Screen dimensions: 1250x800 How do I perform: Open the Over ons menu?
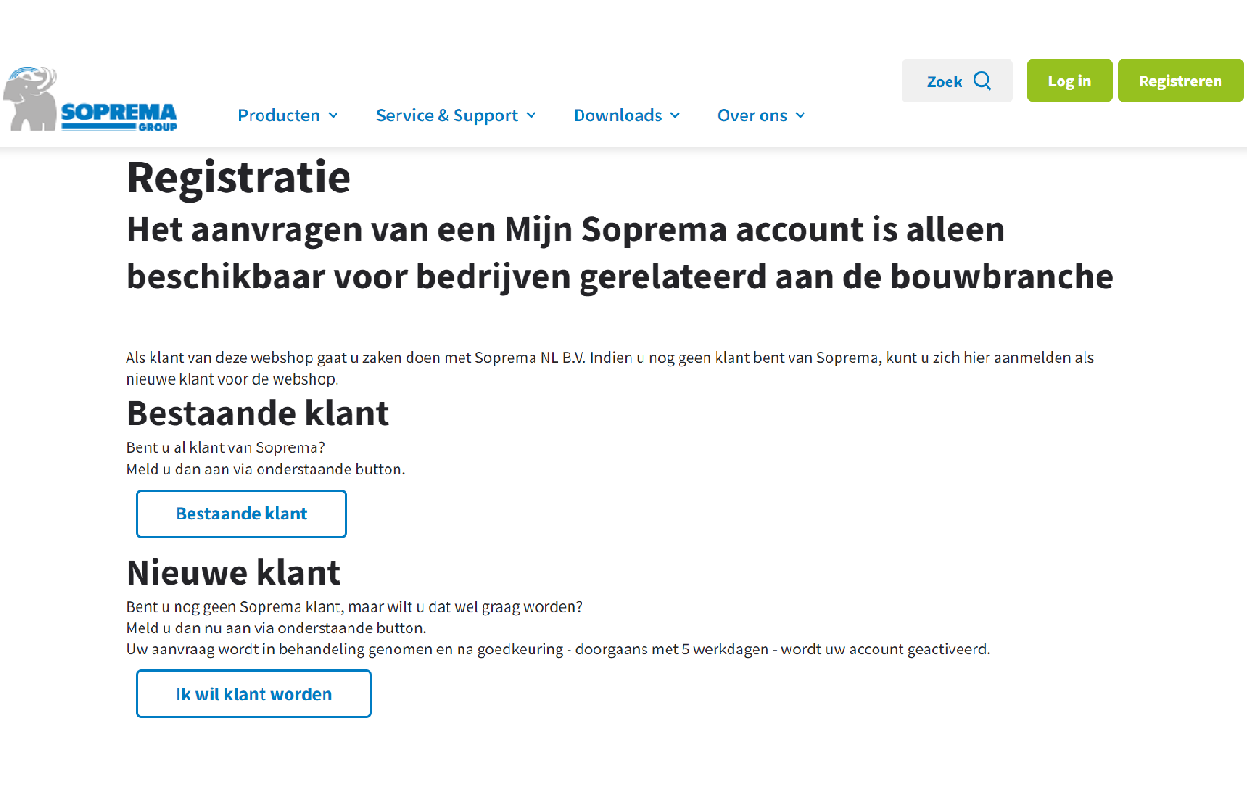point(761,115)
